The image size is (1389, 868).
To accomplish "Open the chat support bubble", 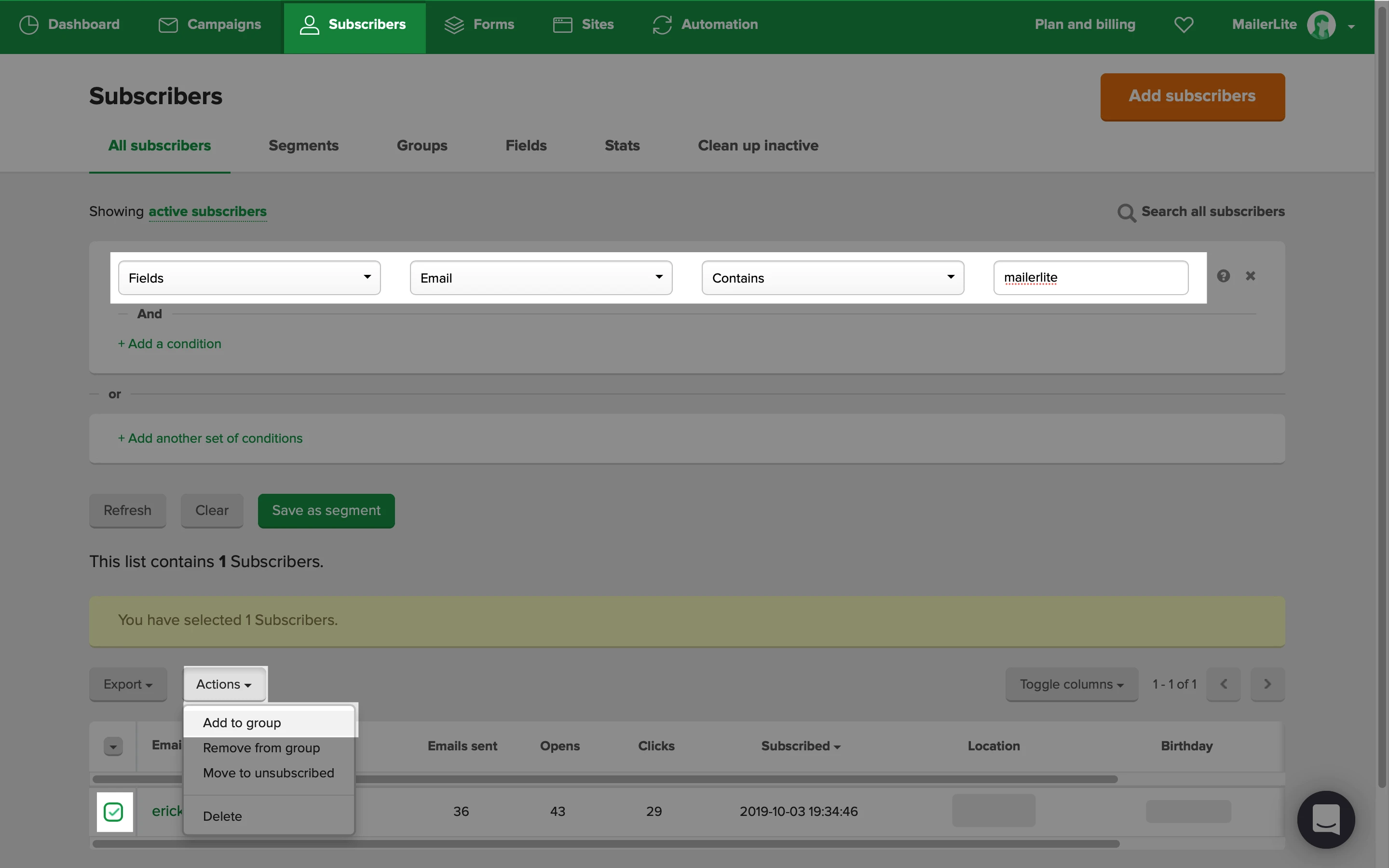I will pyautogui.click(x=1326, y=819).
